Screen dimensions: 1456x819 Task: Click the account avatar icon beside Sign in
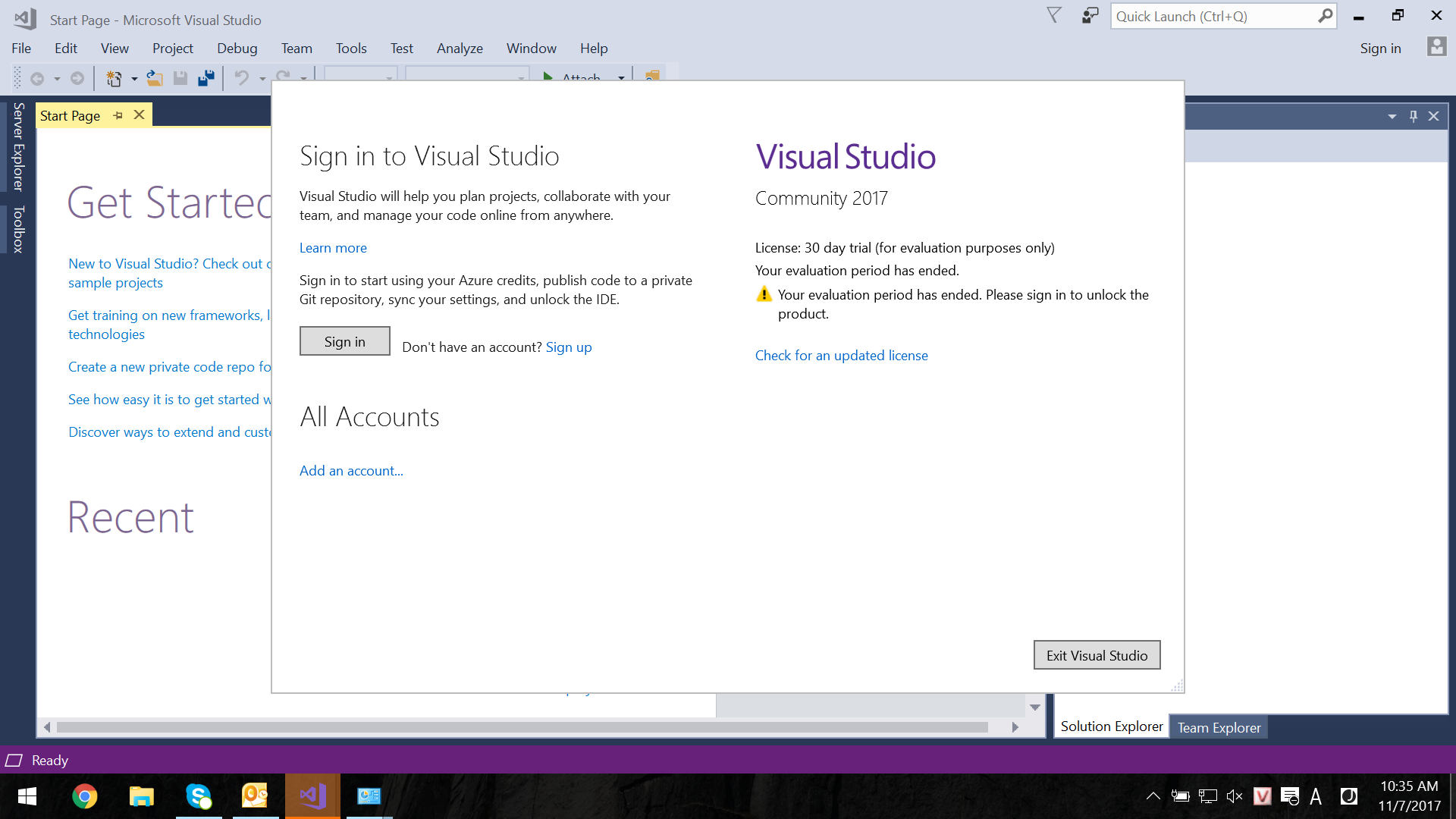(1436, 47)
